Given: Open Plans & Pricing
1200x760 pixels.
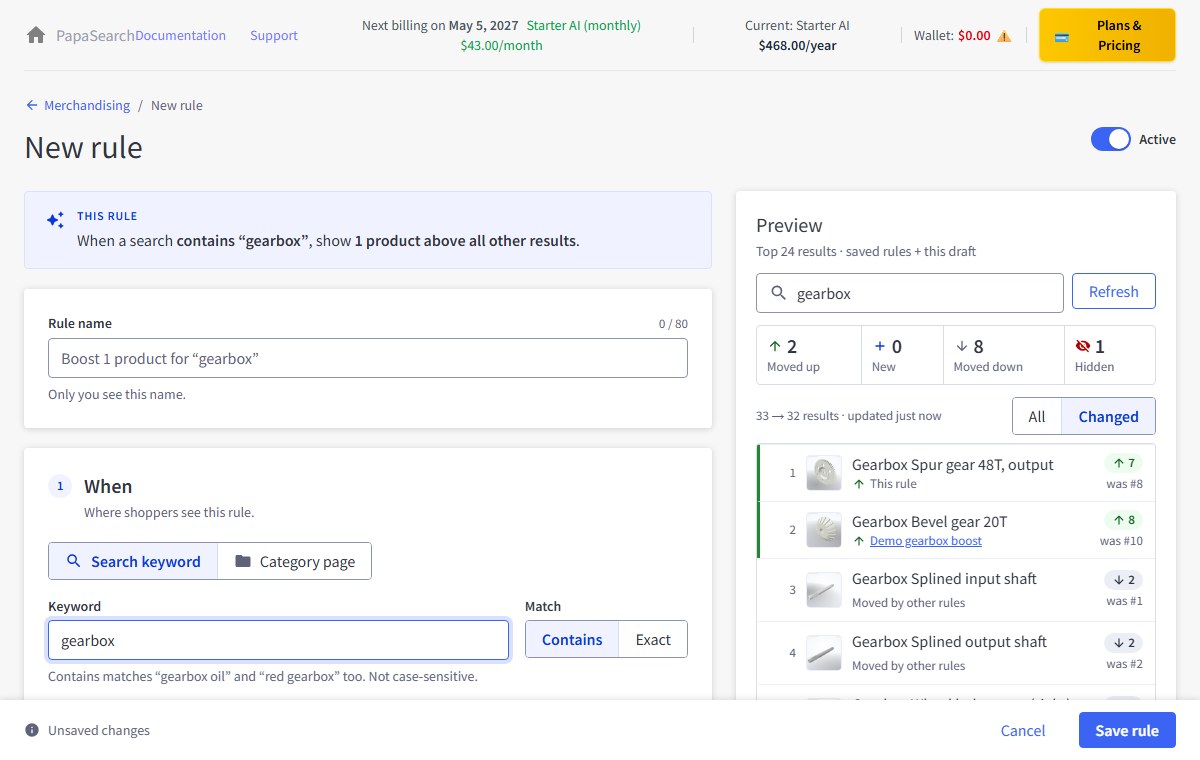Looking at the screenshot, I should pyautogui.click(x=1107, y=36).
